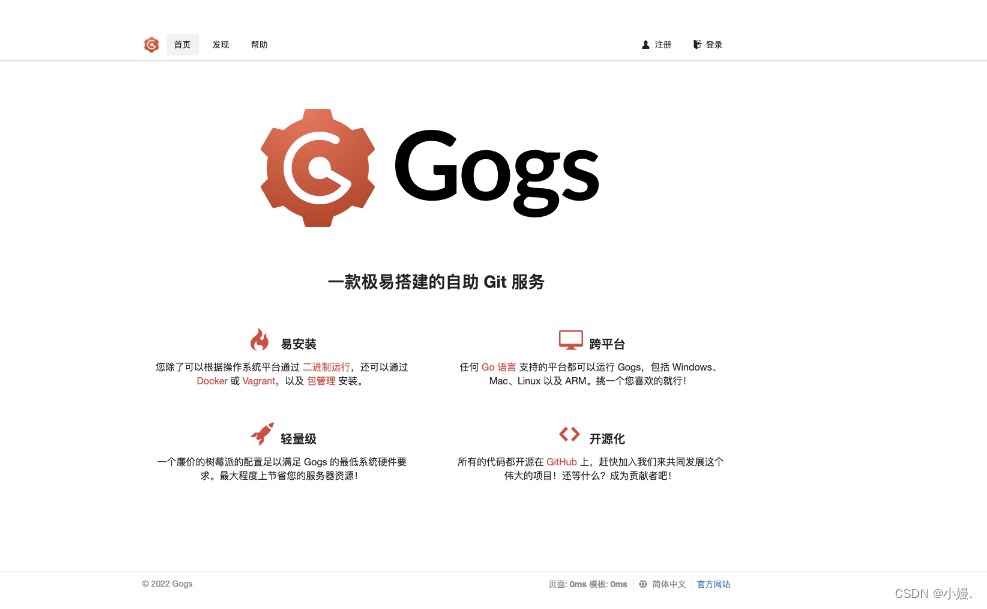The width and height of the screenshot is (987, 609).
Task: Click the 跨平台 heading
Action: click(x=607, y=344)
